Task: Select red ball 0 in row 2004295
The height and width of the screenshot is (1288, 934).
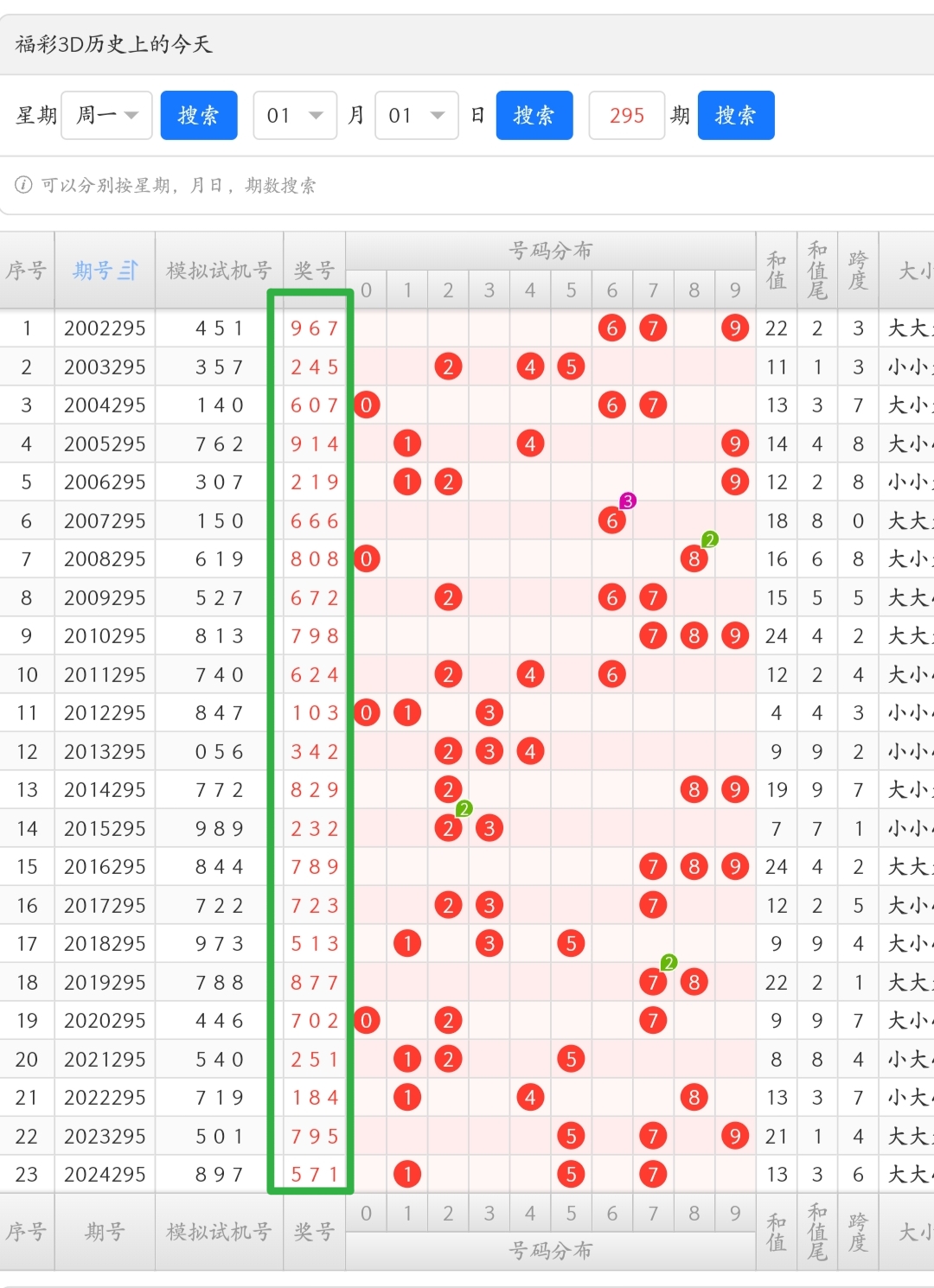Action: click(x=367, y=405)
